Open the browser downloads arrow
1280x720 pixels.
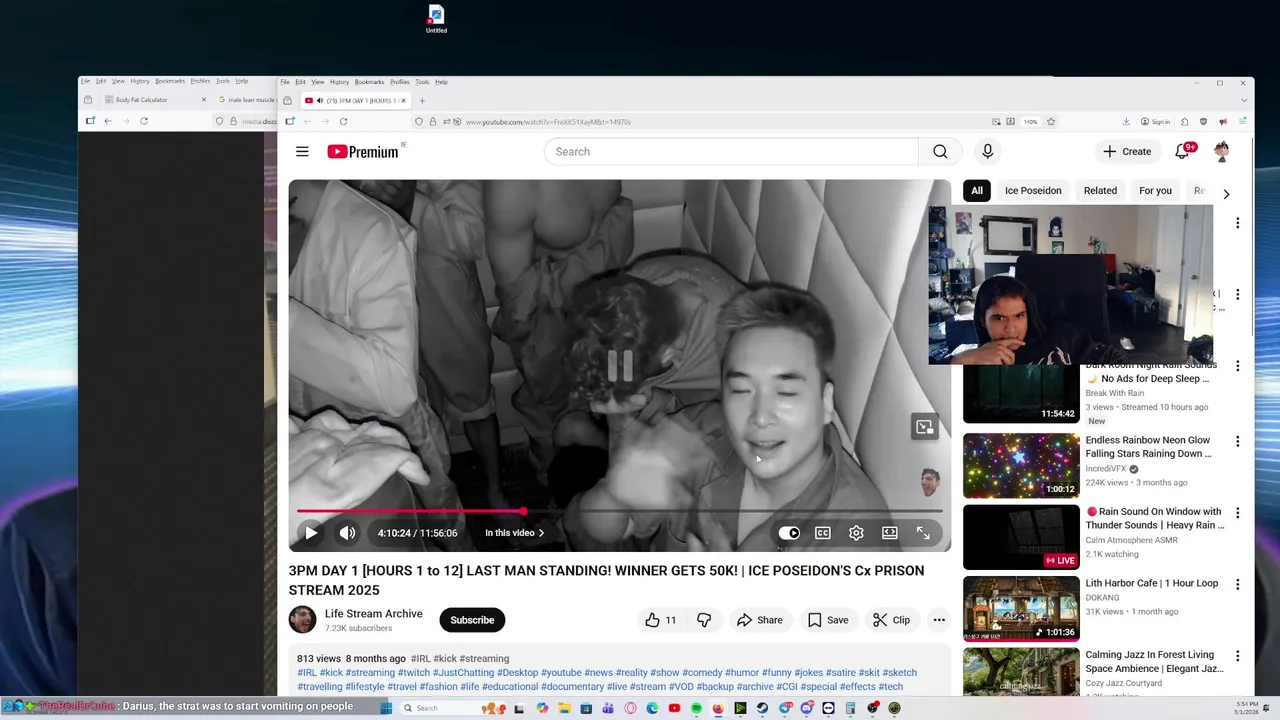(1126, 122)
